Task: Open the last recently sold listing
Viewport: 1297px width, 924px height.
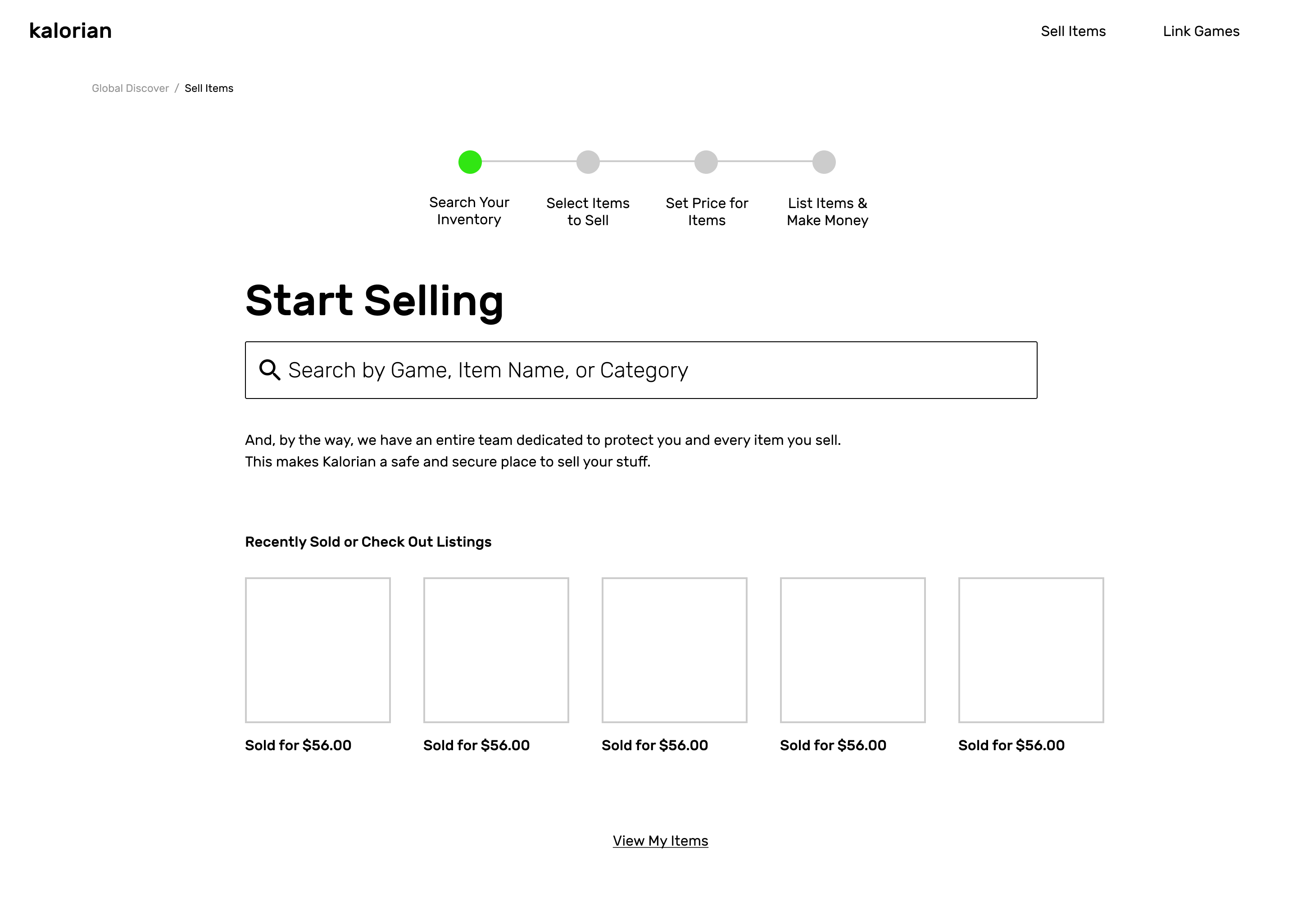Action: (1031, 648)
